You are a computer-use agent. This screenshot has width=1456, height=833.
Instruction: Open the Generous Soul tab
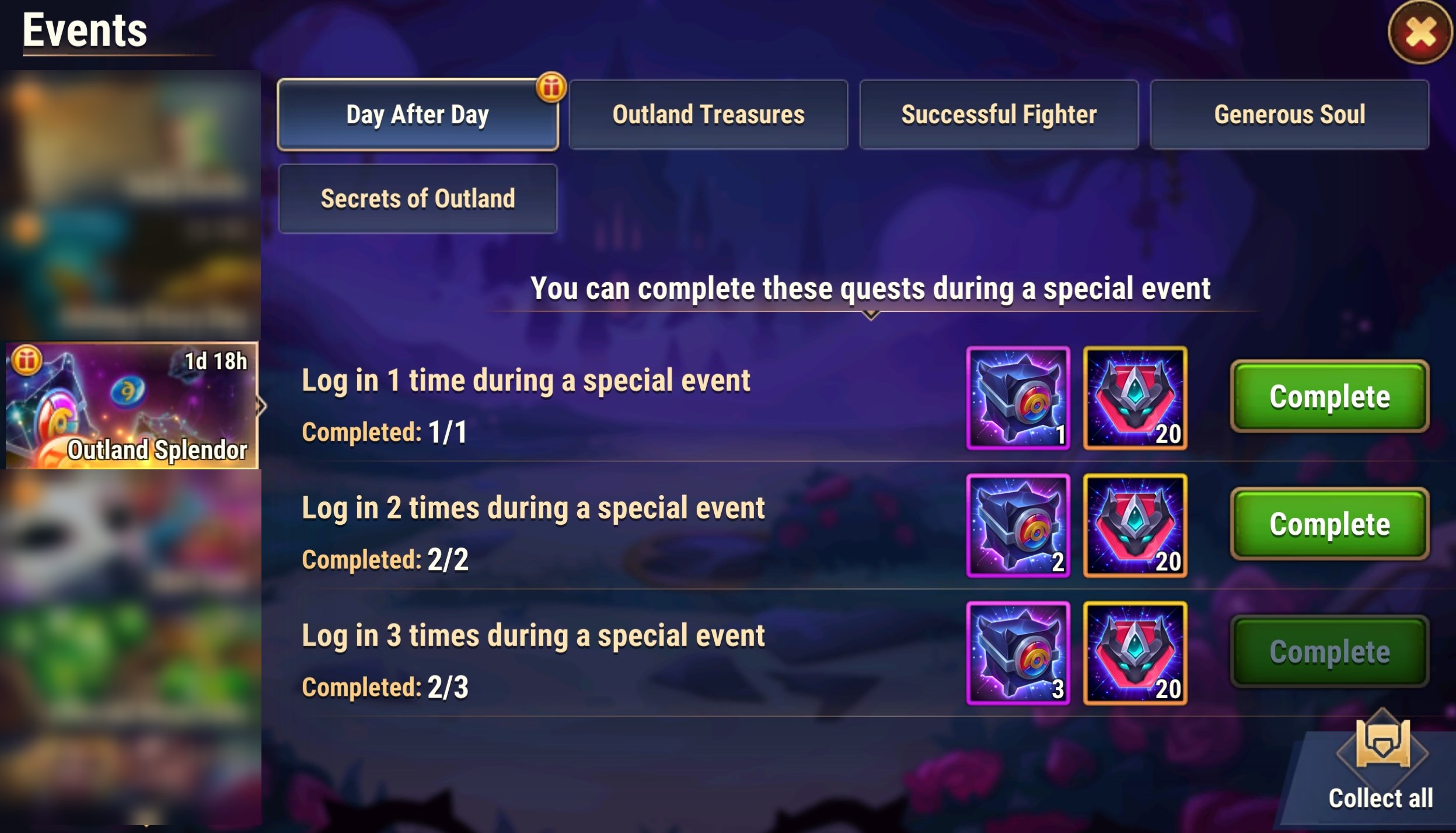click(x=1289, y=114)
